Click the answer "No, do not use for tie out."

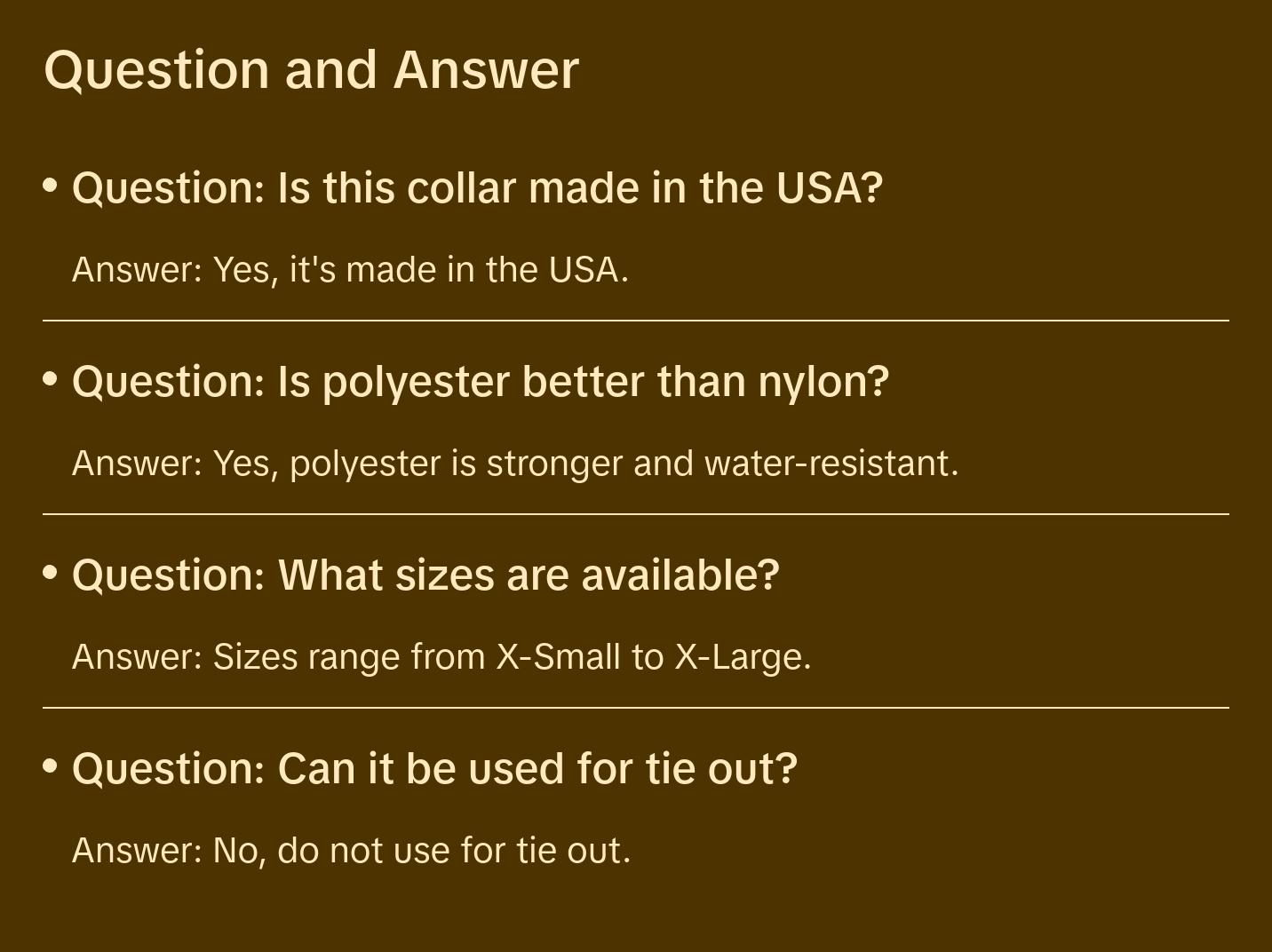[x=351, y=851]
